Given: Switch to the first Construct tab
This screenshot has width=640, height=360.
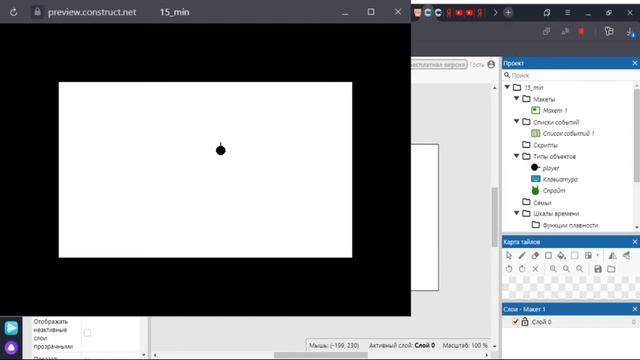Looking at the screenshot, I should tap(427, 13).
